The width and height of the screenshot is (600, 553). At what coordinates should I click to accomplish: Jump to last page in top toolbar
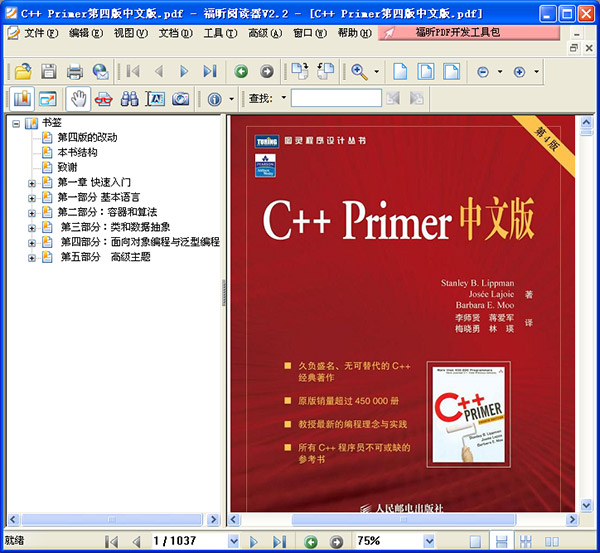coord(210,71)
